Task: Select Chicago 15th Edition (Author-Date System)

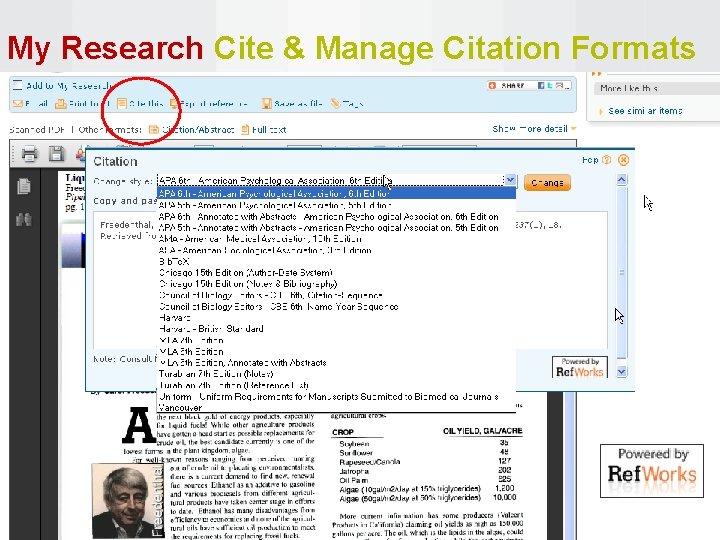Action: point(336,272)
